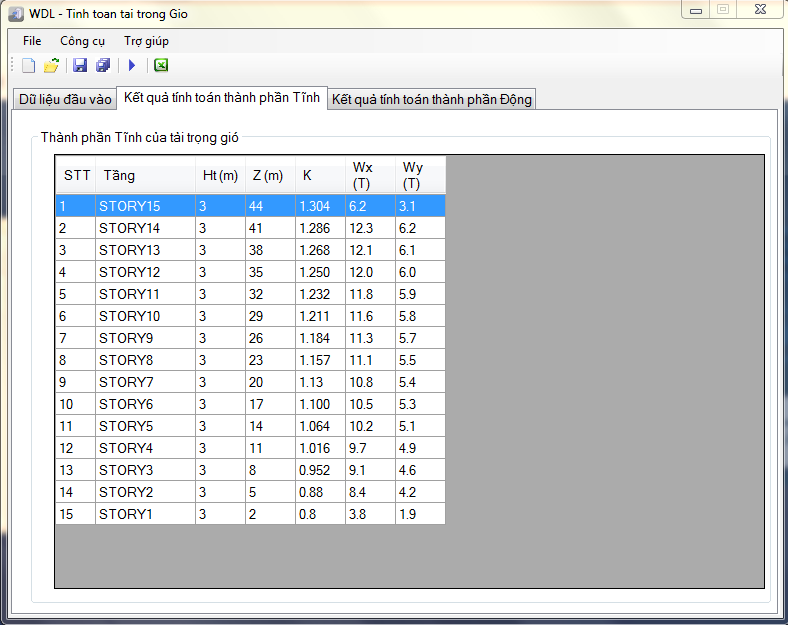Switch to the Dữ liệu đầu vào tab
This screenshot has width=788, height=625.
pyautogui.click(x=65, y=99)
